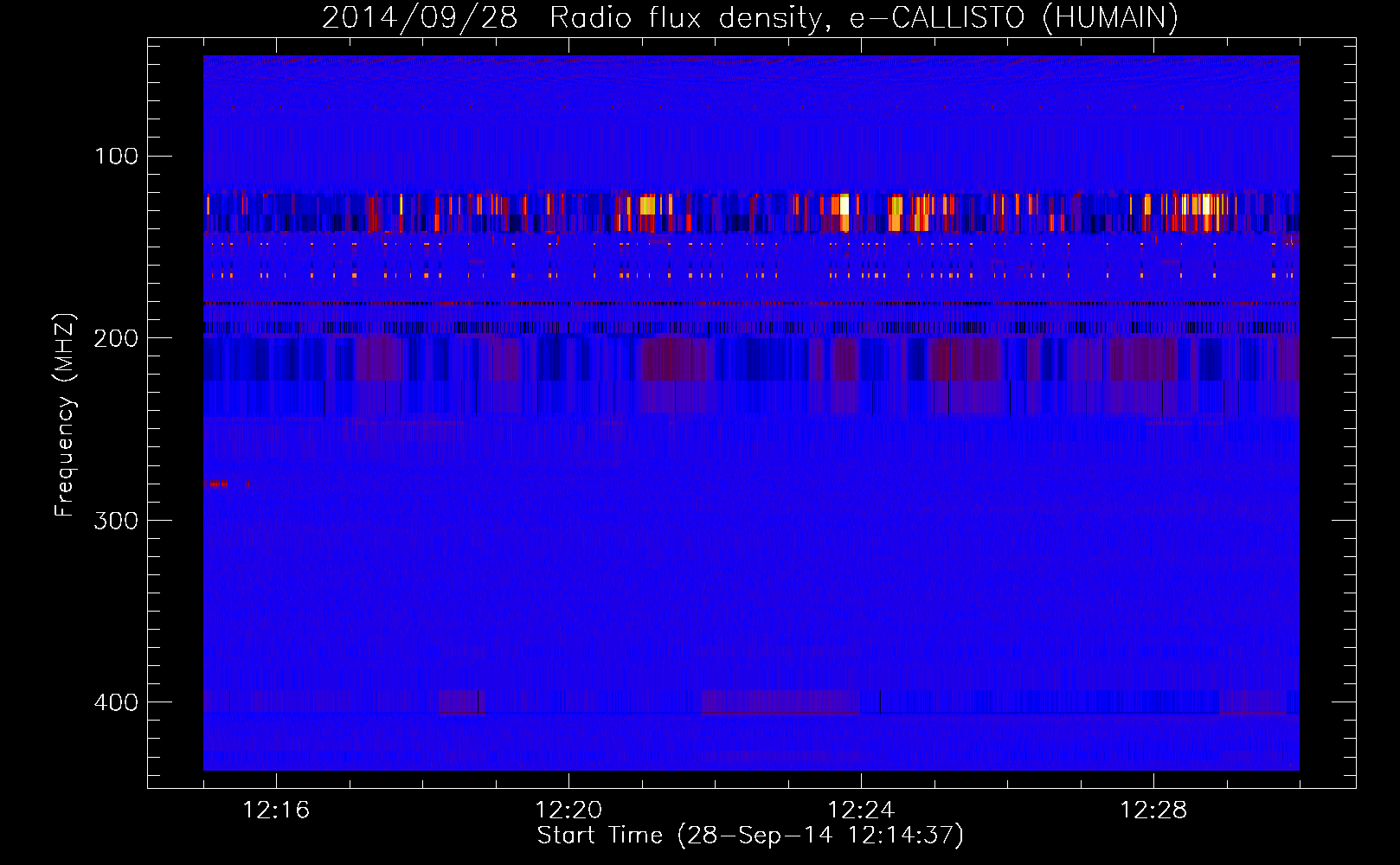Image resolution: width=1400 pixels, height=865 pixels.
Task: Click the "Start Time (28-Sep-14 12:14:37)" axis label
Action: point(750,836)
